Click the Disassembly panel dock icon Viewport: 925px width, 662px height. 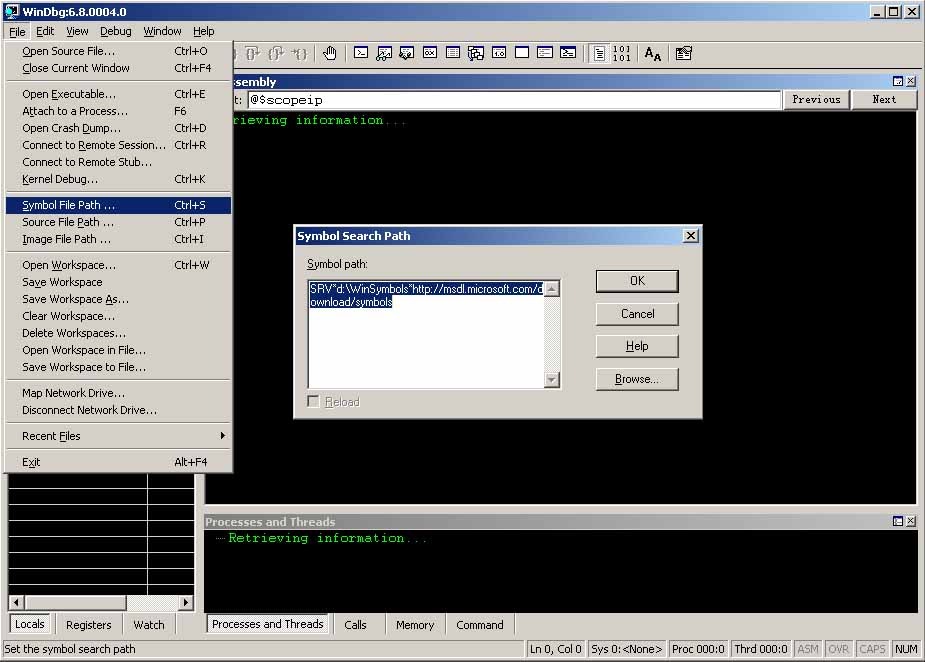coord(898,81)
